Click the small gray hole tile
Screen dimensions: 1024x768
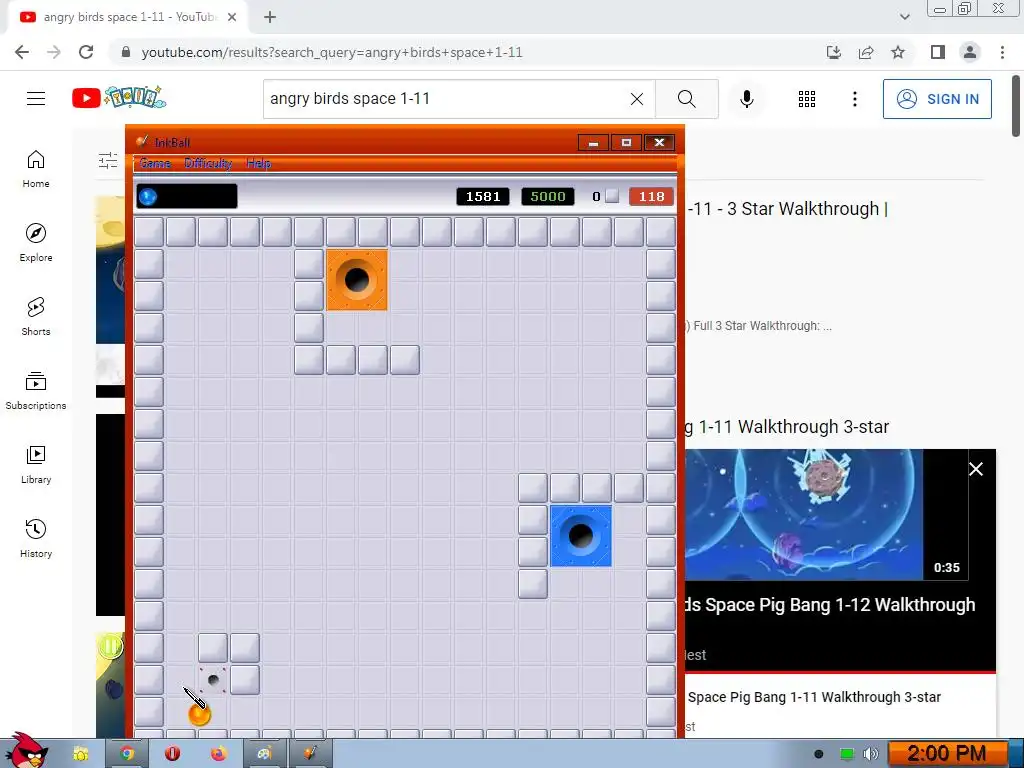coord(213,680)
